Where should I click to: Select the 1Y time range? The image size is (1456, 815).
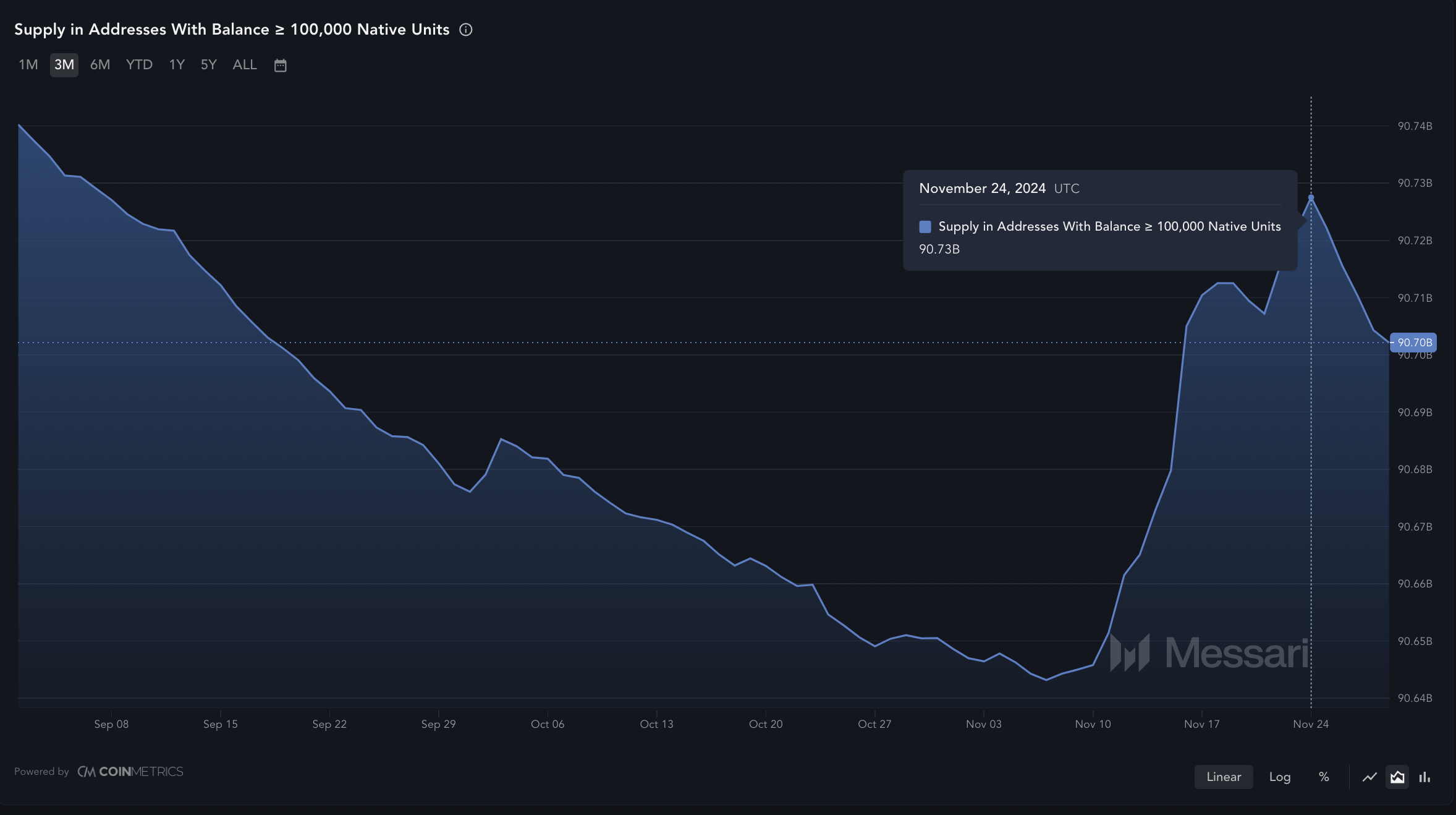coord(177,65)
